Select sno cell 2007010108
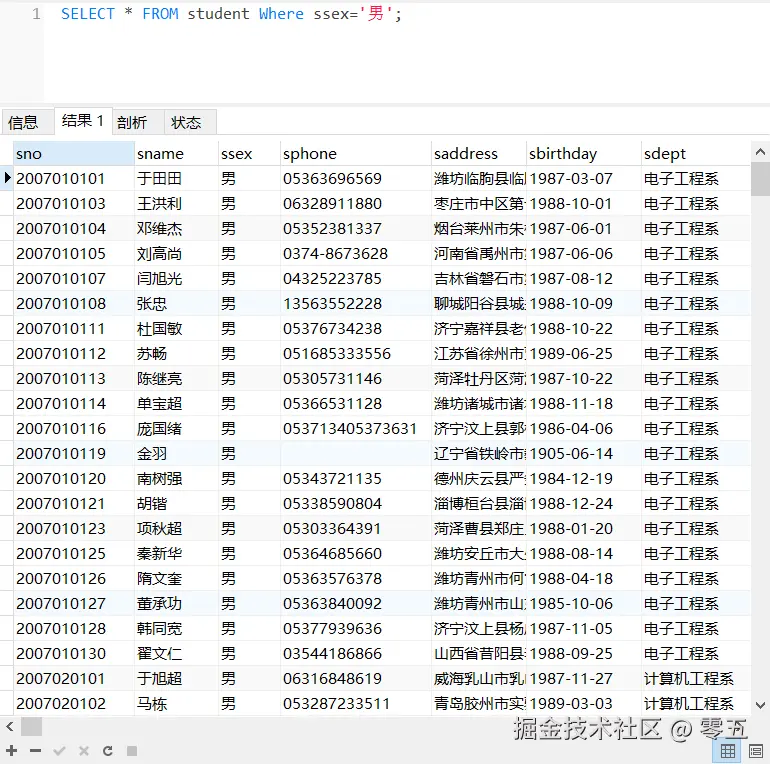The image size is (770, 764). tap(74, 303)
